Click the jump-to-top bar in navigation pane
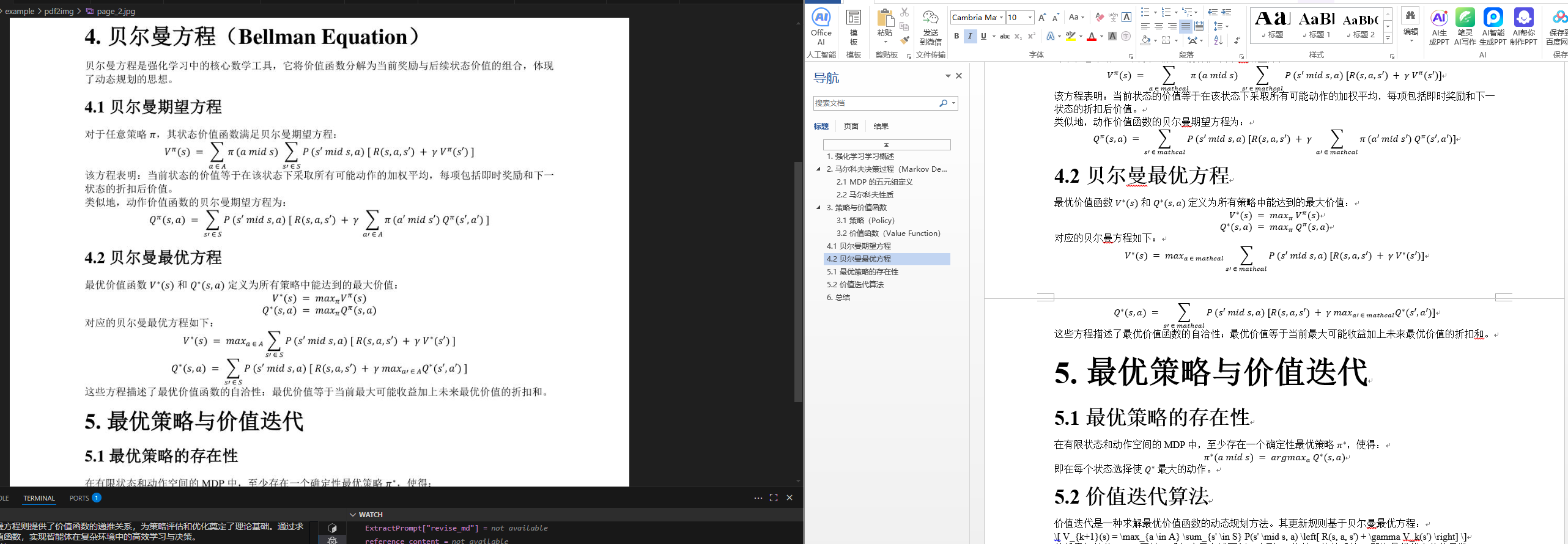The height and width of the screenshot is (544, 1568). point(887,145)
